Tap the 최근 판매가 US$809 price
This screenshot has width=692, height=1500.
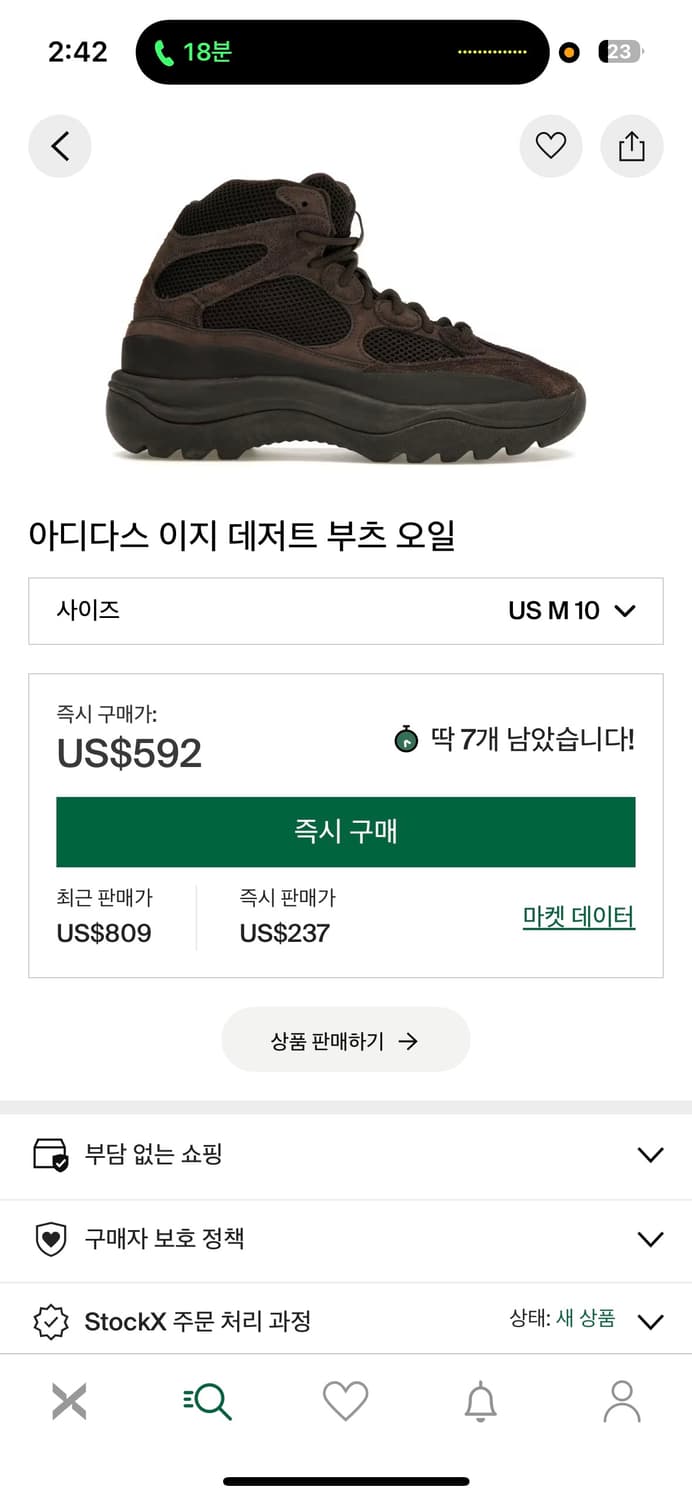[104, 933]
